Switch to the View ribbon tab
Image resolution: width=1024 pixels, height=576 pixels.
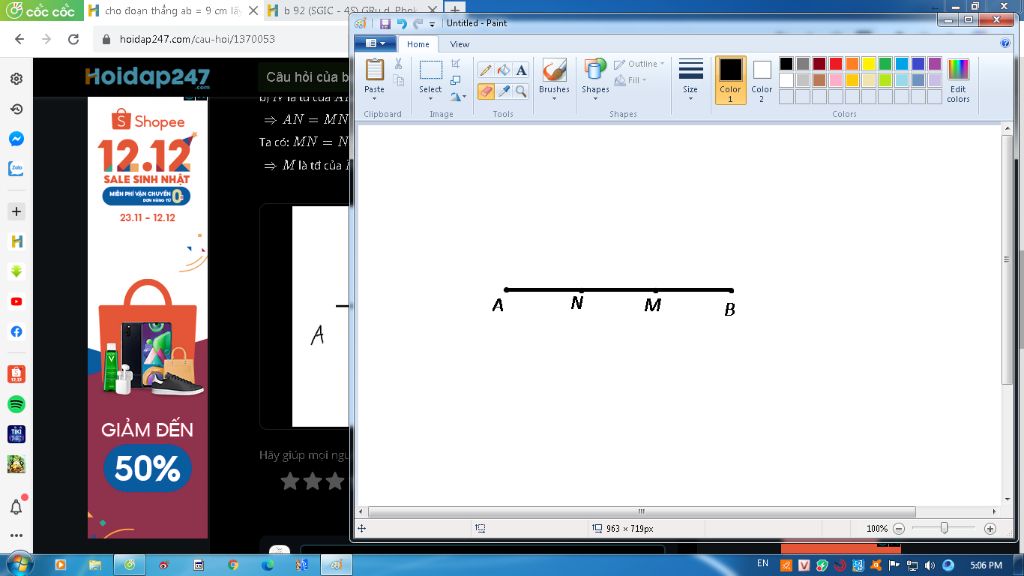coord(459,44)
